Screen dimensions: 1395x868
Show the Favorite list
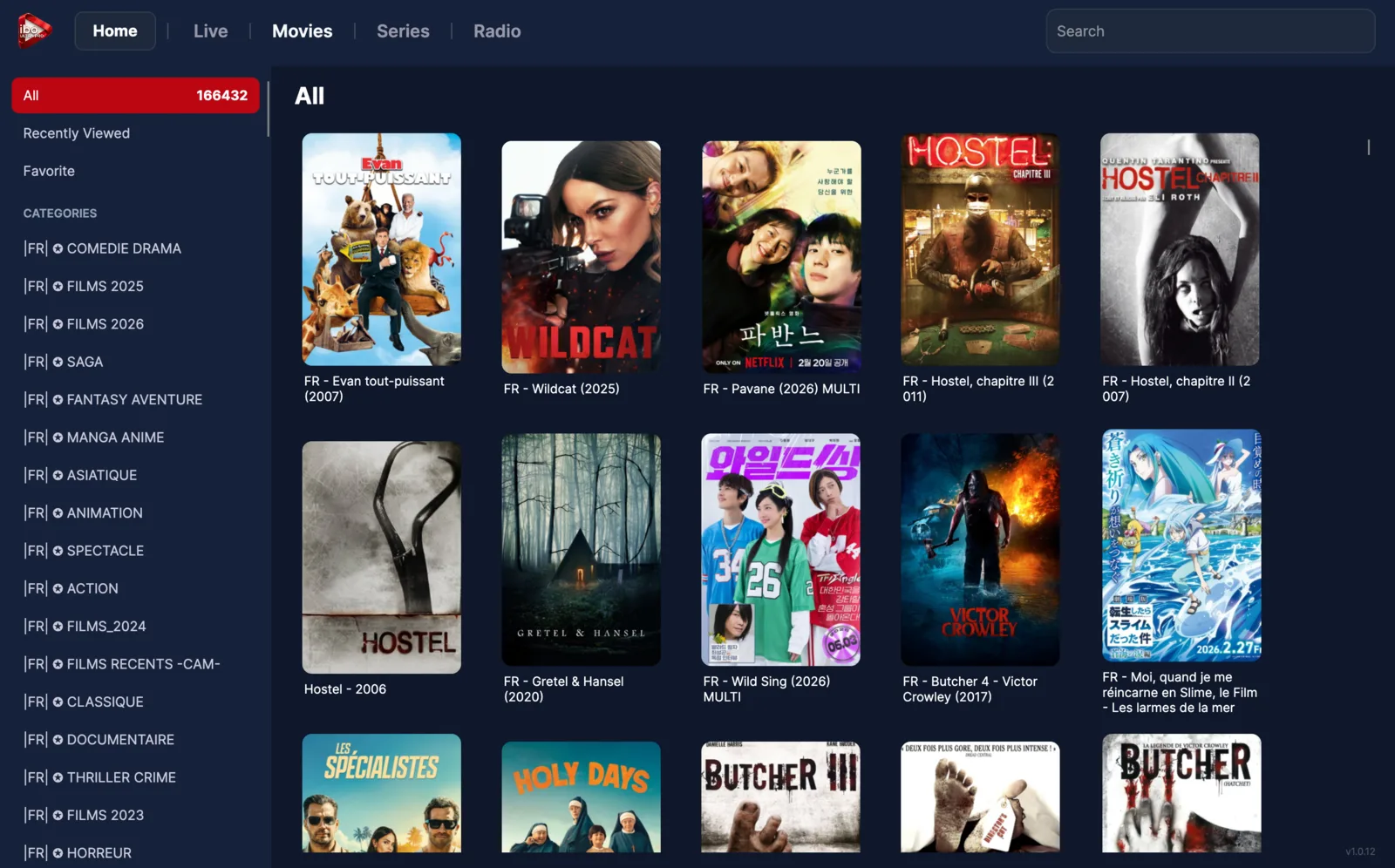[x=135, y=171]
